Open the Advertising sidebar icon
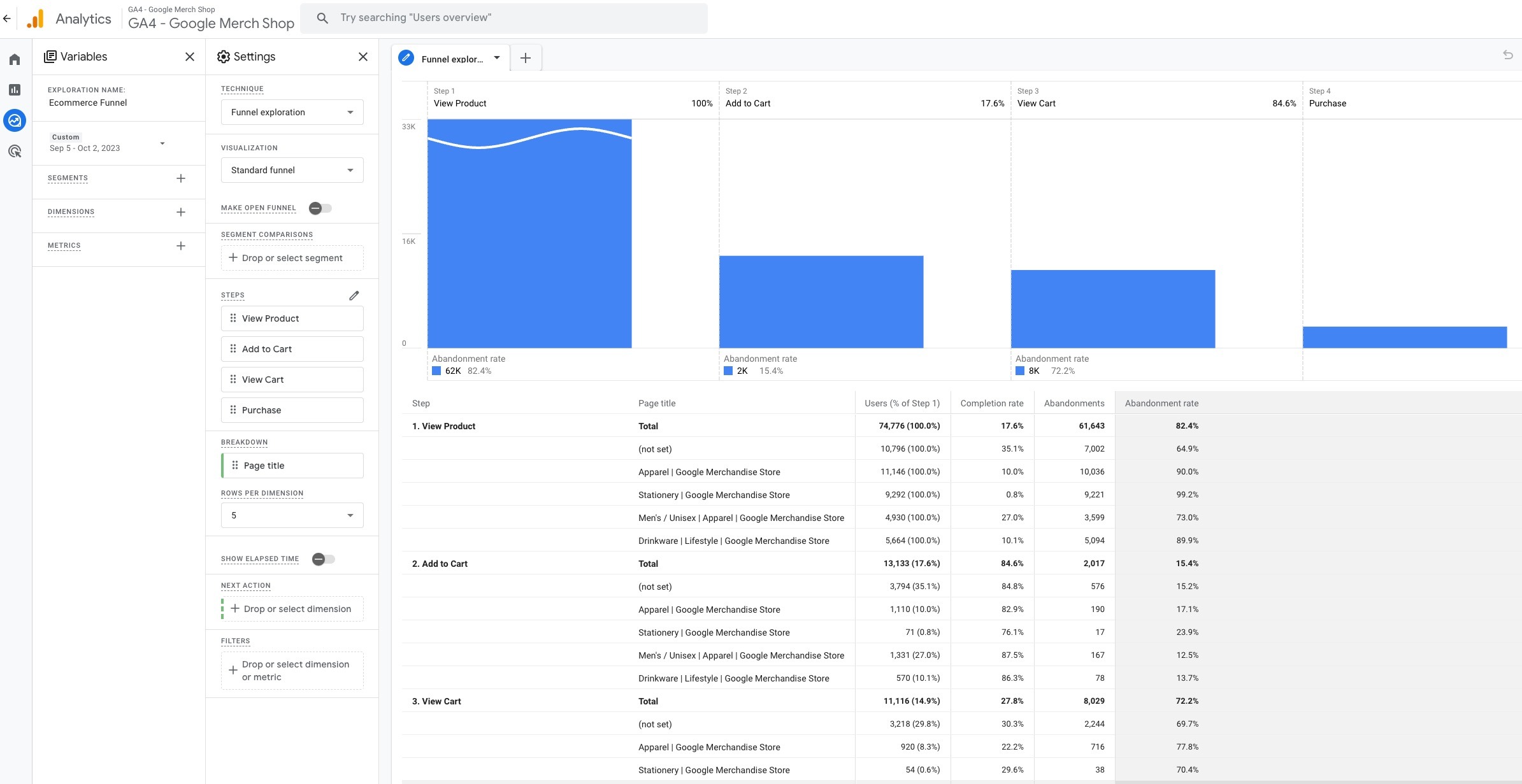 (x=15, y=151)
